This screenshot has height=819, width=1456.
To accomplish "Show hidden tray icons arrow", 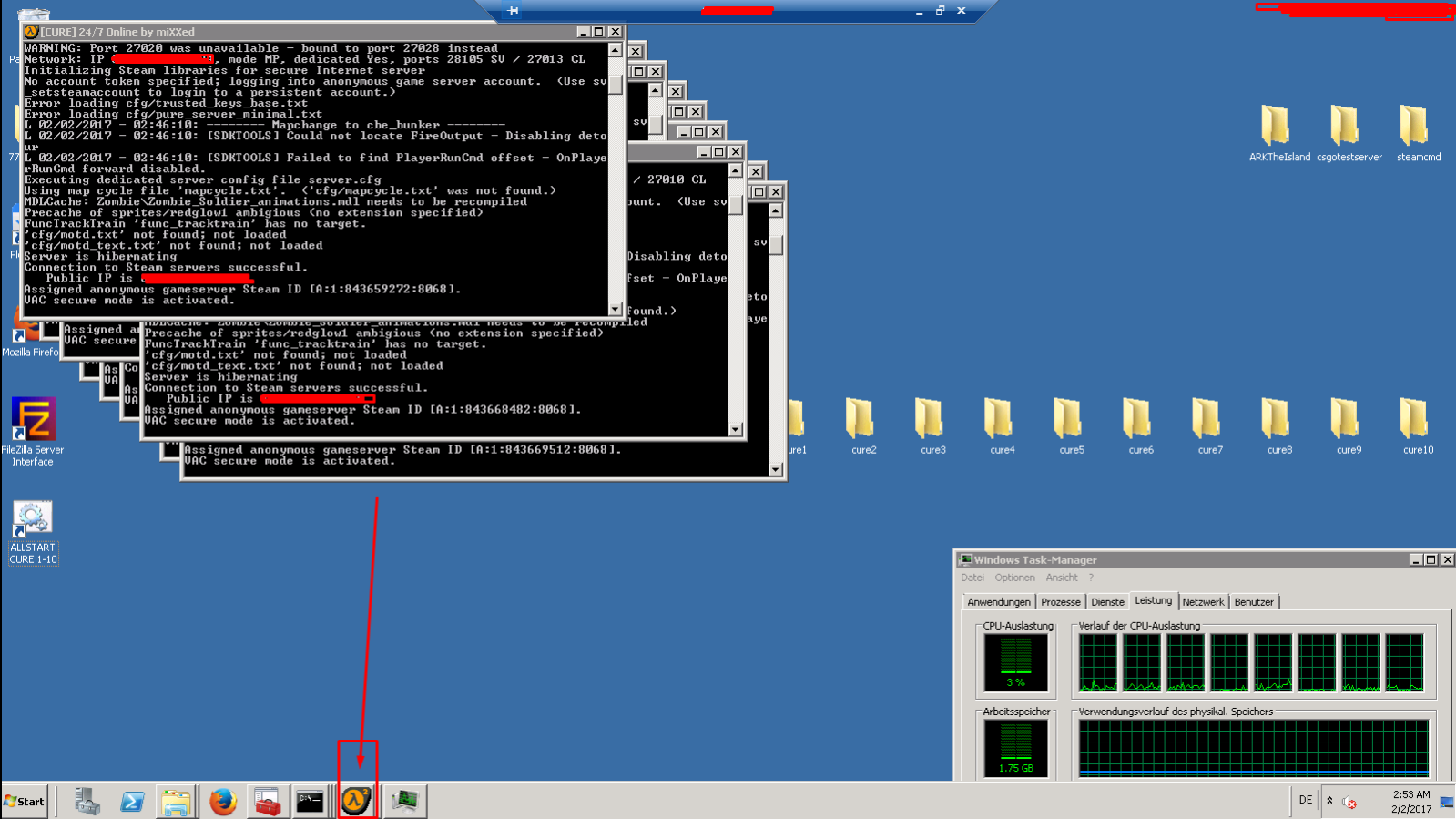I will pyautogui.click(x=1329, y=801).
